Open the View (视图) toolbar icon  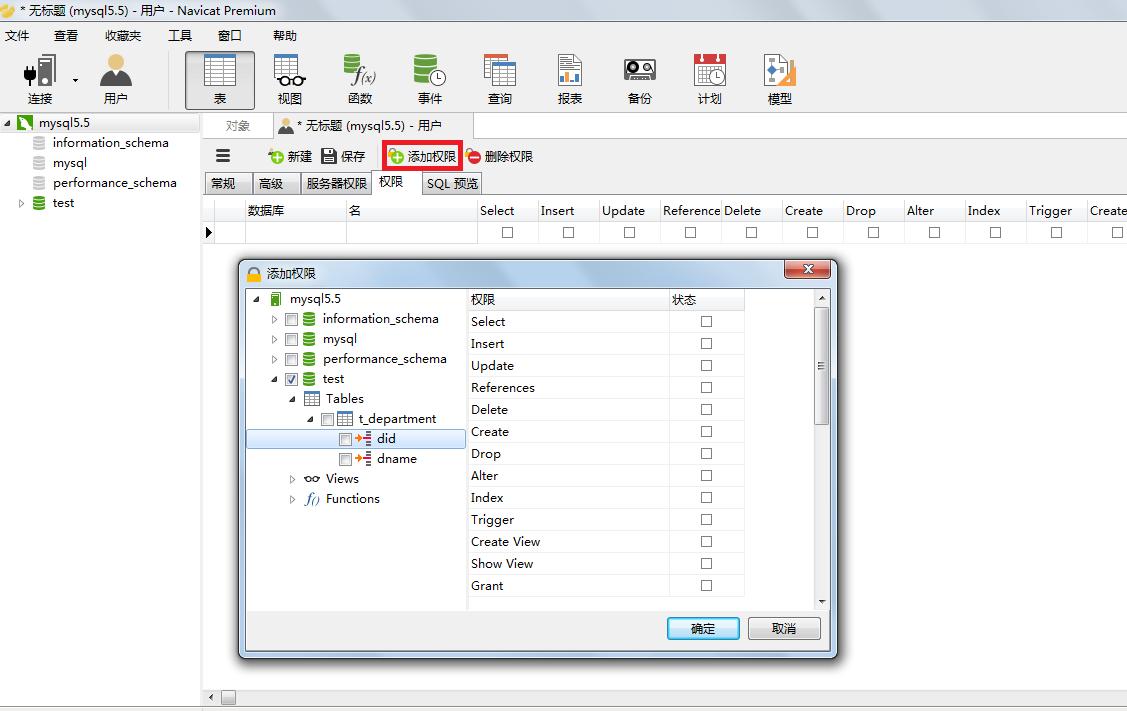(290, 80)
